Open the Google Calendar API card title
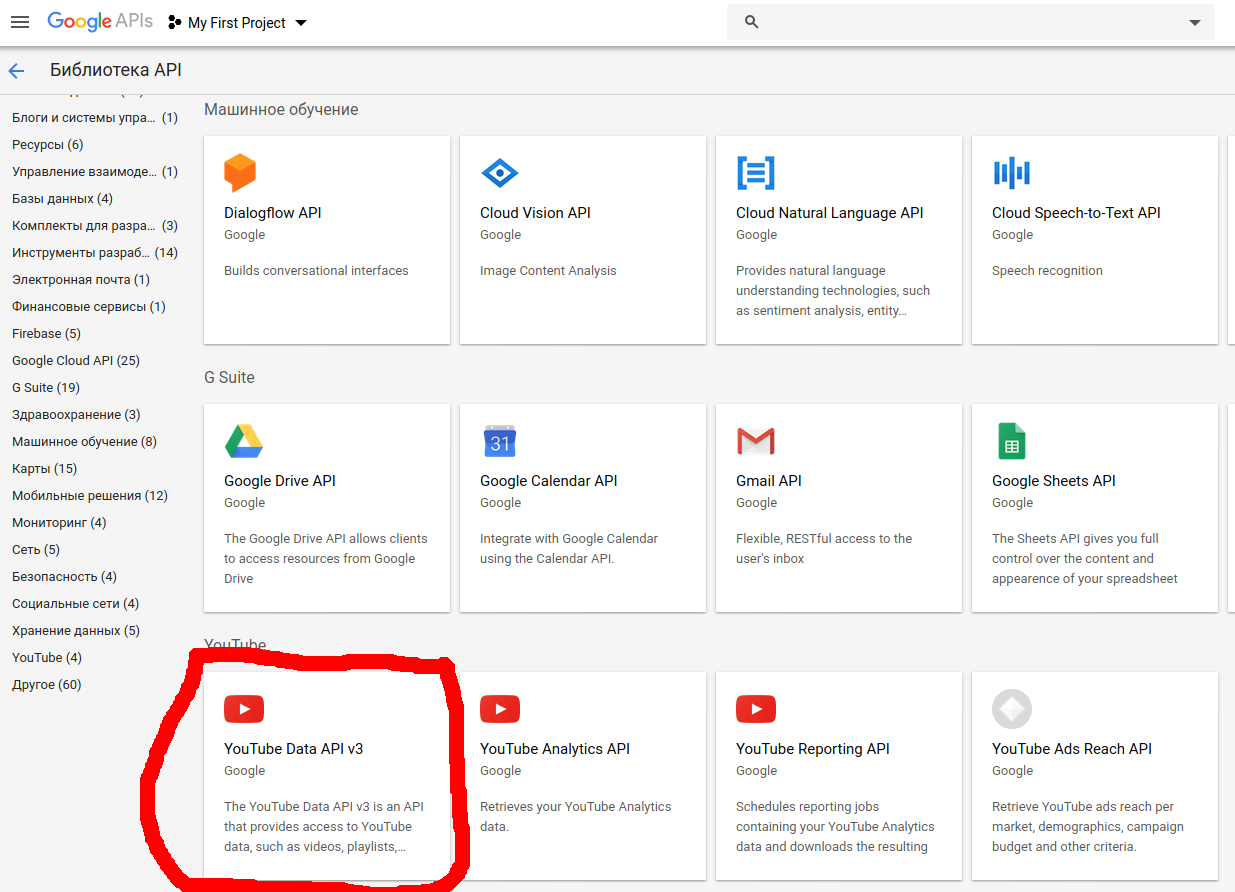The height and width of the screenshot is (892, 1235). [549, 481]
